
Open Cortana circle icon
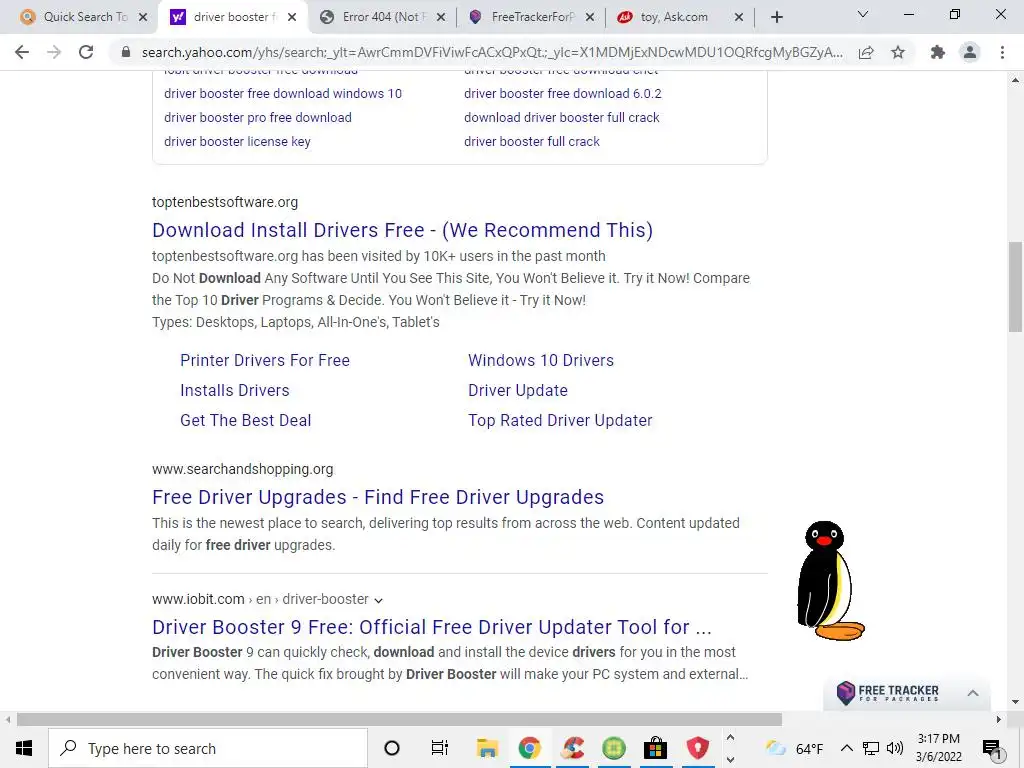pyautogui.click(x=392, y=748)
